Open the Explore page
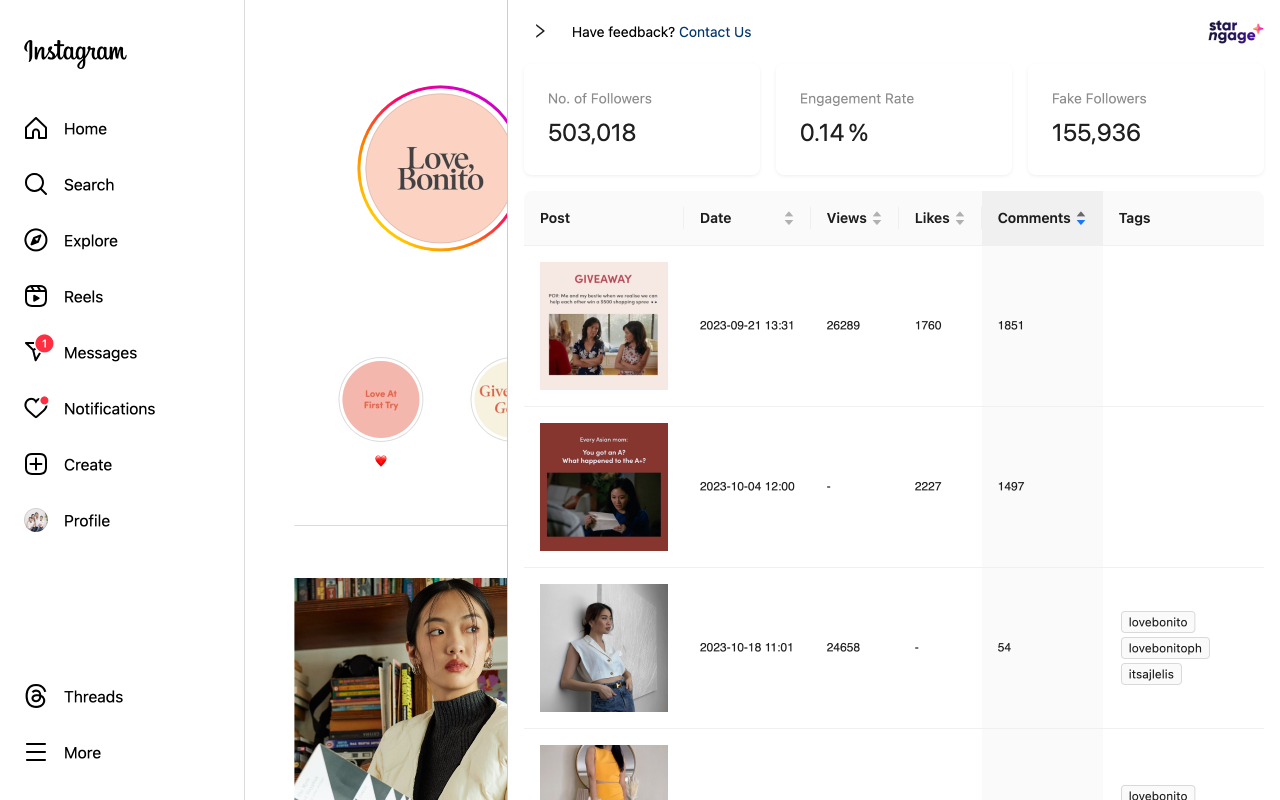1280x800 pixels. [x=91, y=240]
